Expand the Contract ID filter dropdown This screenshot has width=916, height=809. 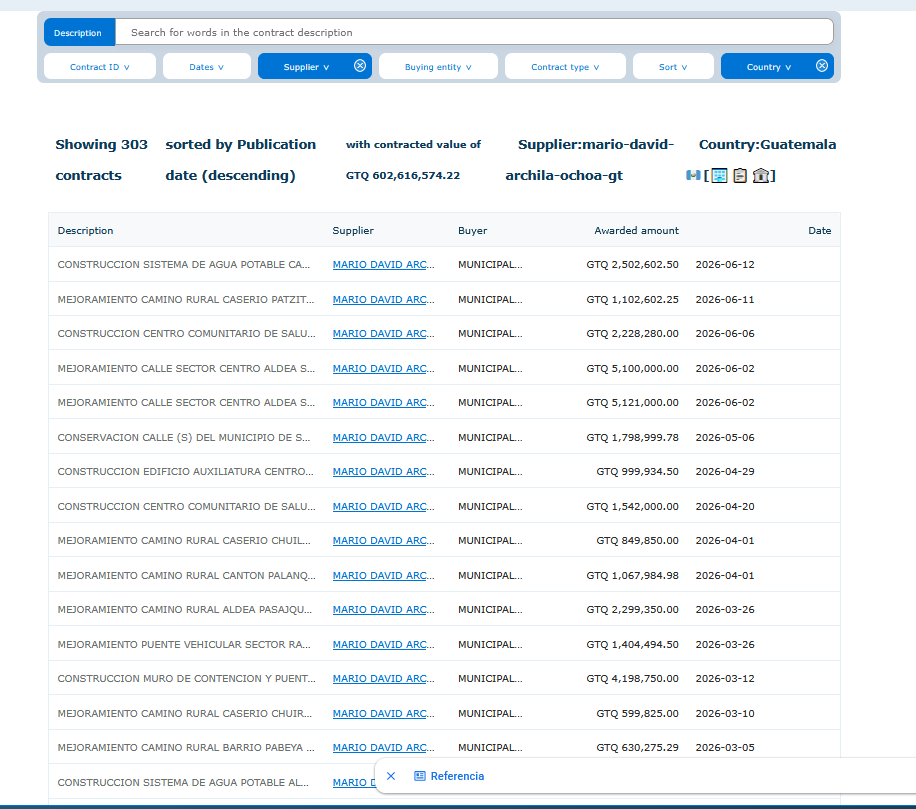tap(100, 67)
